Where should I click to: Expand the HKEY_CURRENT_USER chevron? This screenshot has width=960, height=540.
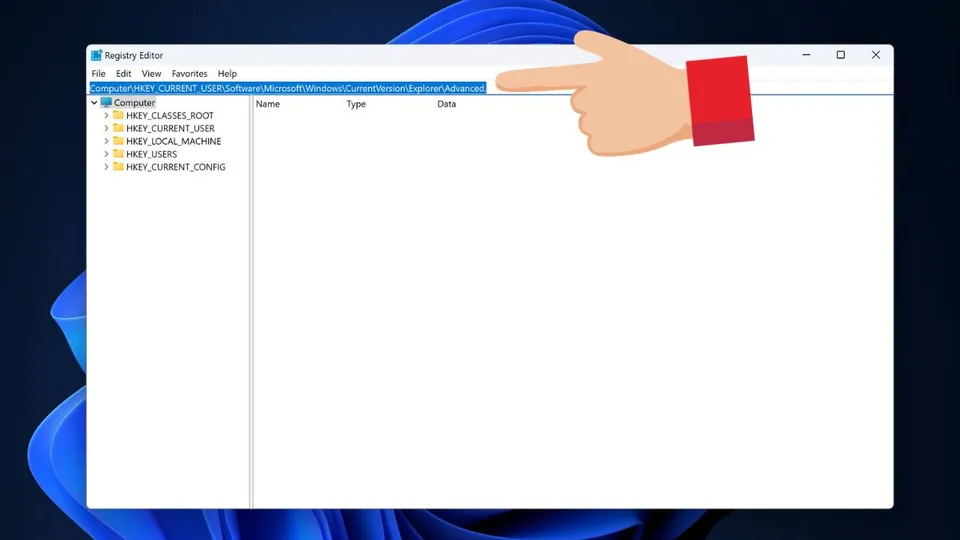(107, 128)
